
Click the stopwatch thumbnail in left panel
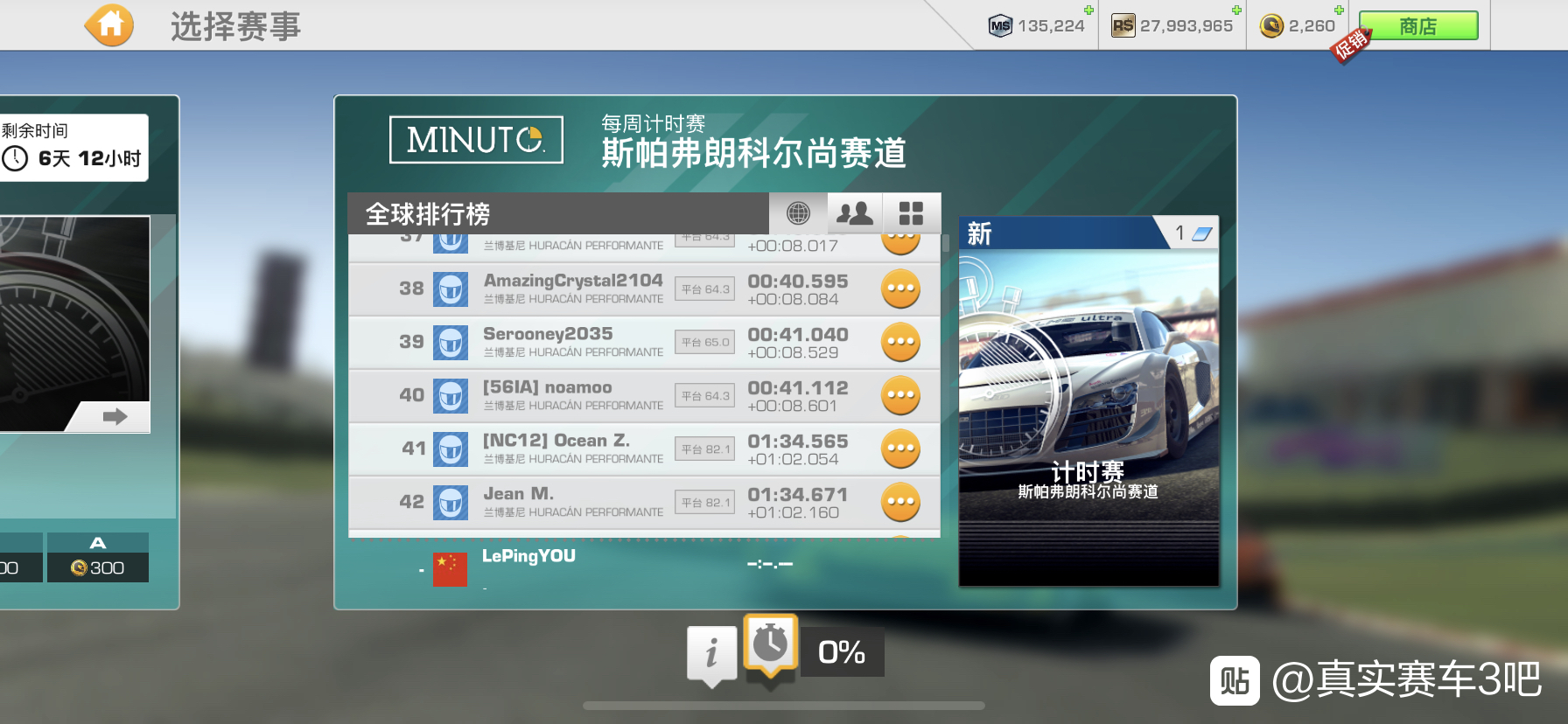click(74, 324)
